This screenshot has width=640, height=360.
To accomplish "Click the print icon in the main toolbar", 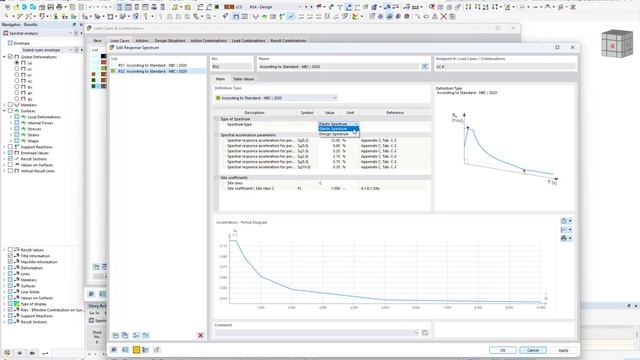I will [59, 7].
